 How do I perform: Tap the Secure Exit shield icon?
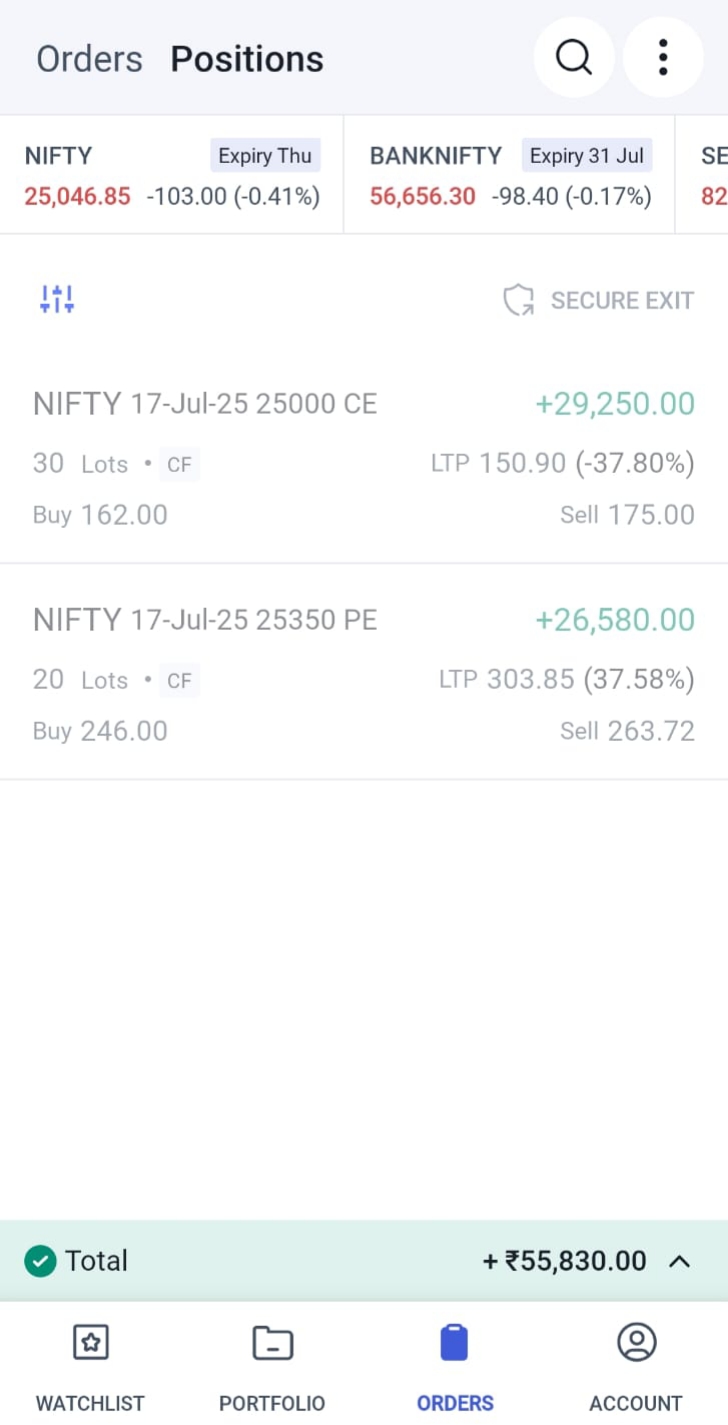pyautogui.click(x=518, y=300)
